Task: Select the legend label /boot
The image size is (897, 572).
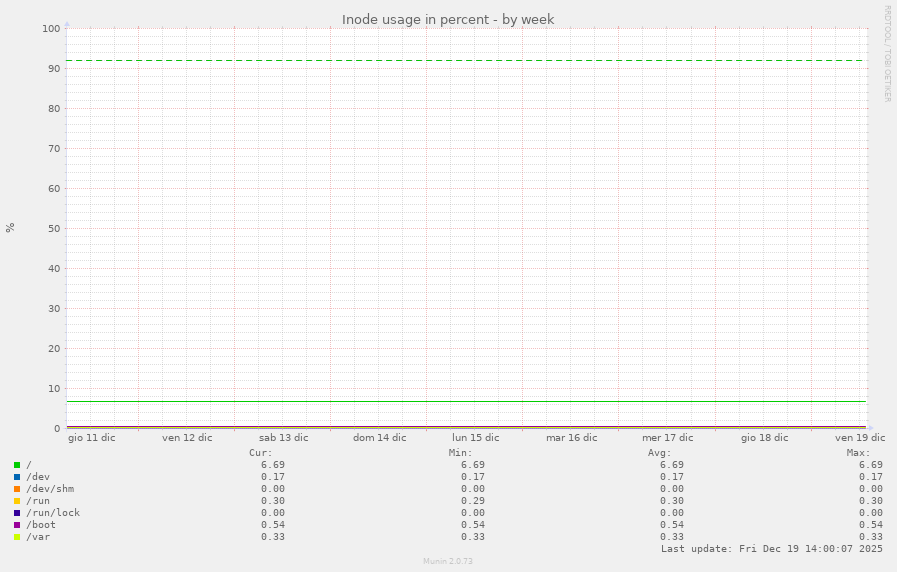Action: (x=41, y=525)
